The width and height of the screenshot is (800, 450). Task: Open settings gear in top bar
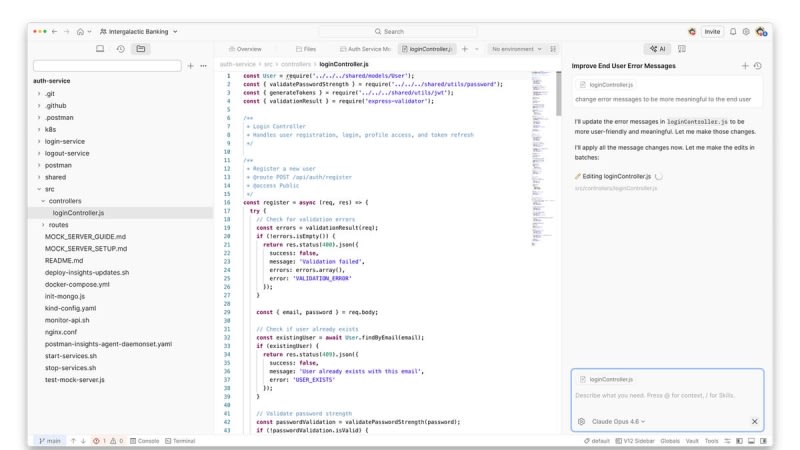pyautogui.click(x=746, y=31)
